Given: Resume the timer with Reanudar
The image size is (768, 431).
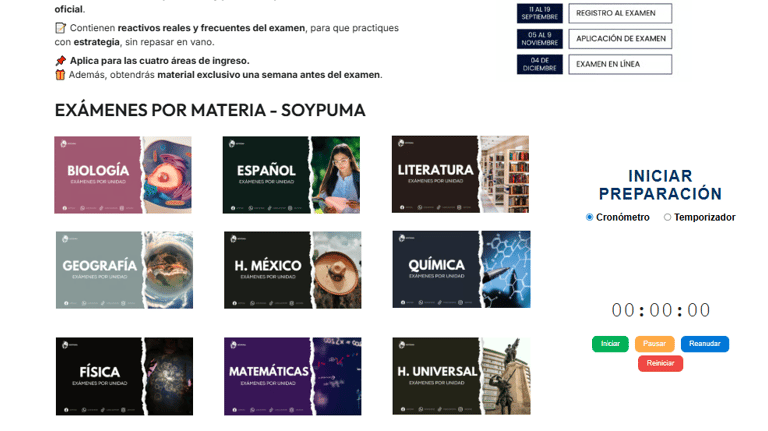Looking at the screenshot, I should (705, 344).
